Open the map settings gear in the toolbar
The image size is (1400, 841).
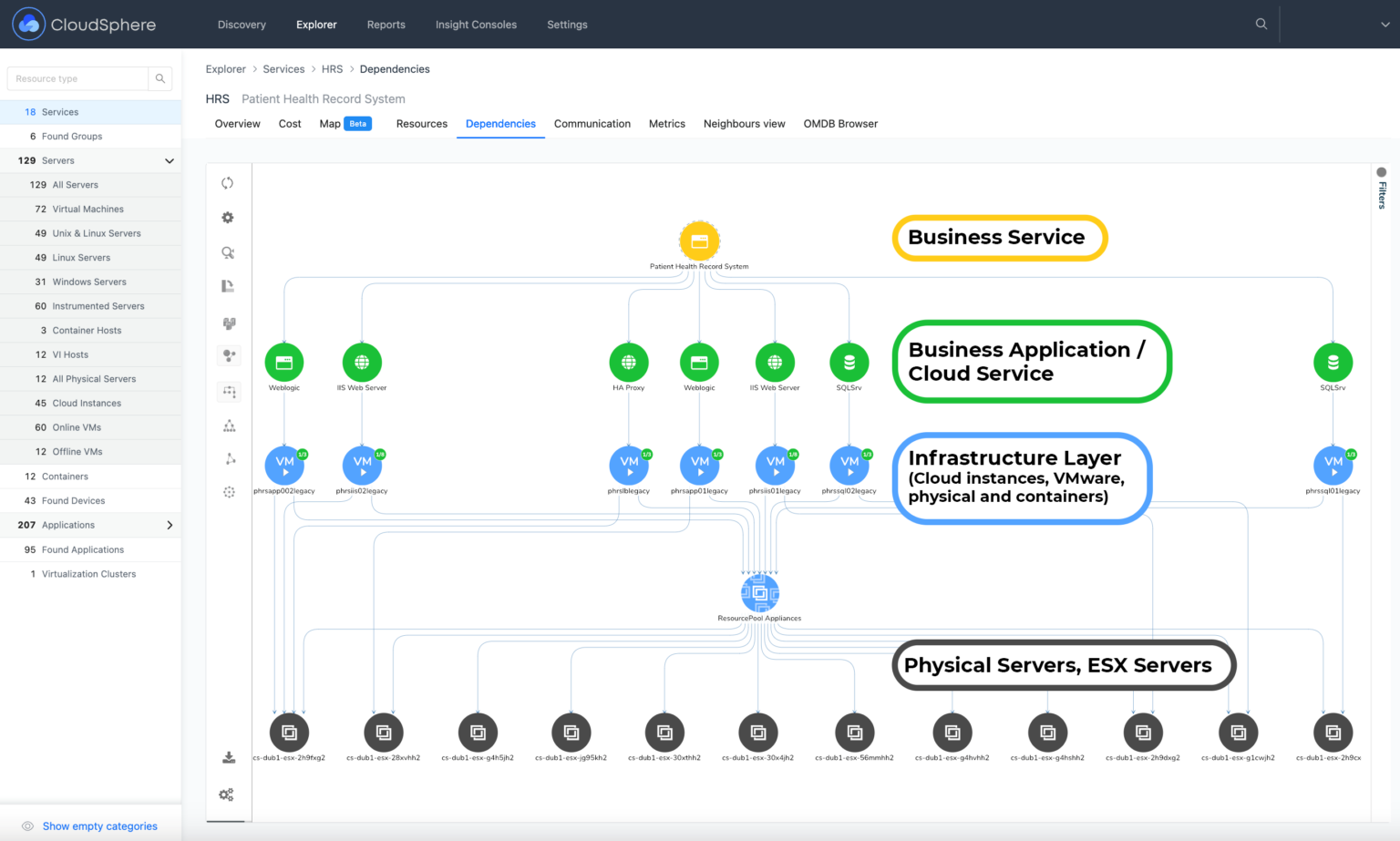[x=228, y=217]
